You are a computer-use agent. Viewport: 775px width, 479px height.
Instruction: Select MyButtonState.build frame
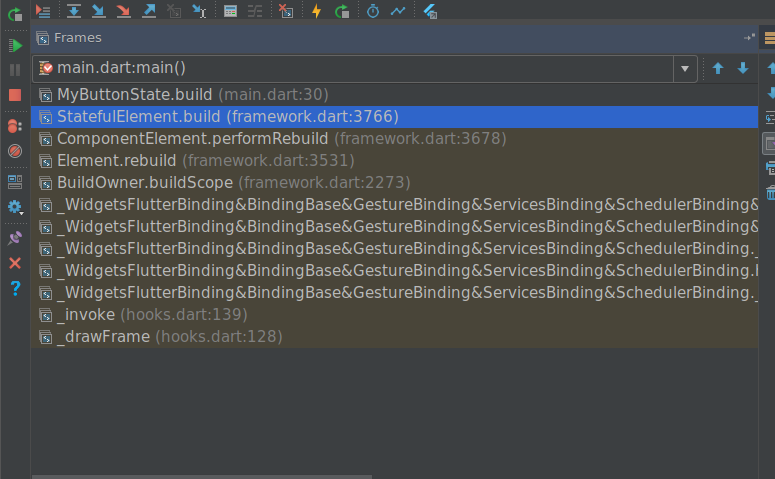click(394, 94)
